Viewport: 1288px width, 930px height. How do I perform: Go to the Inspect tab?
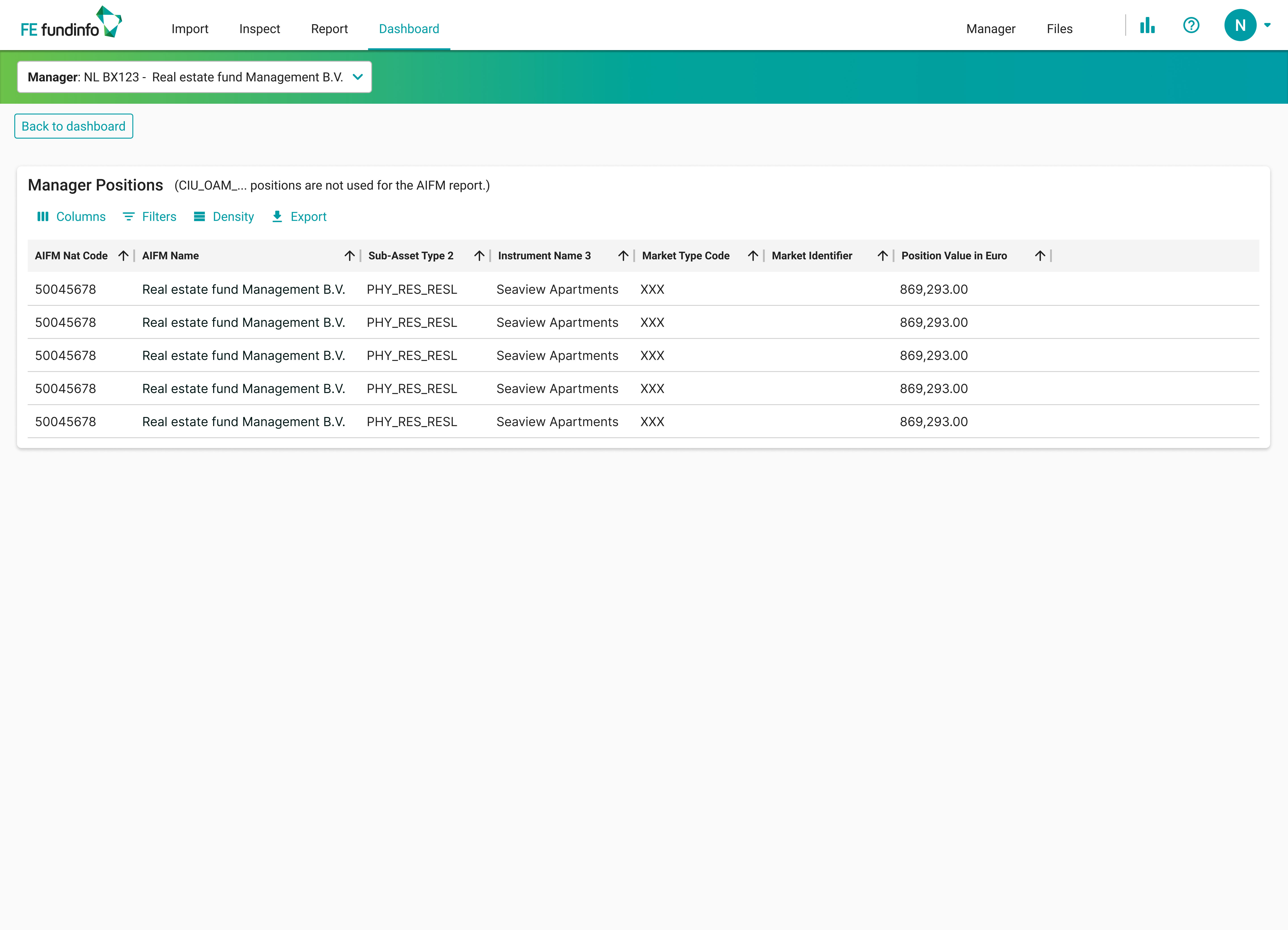260,29
